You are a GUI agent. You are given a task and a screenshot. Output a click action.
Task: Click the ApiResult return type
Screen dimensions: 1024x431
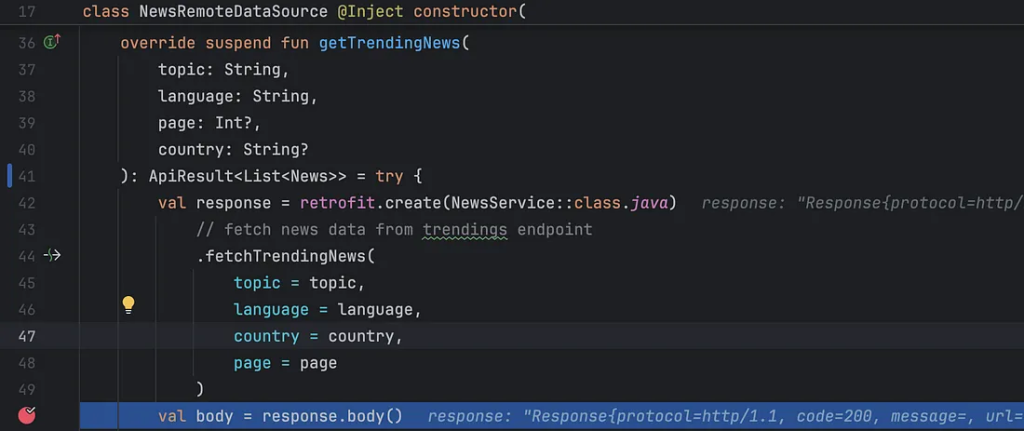click(182, 176)
